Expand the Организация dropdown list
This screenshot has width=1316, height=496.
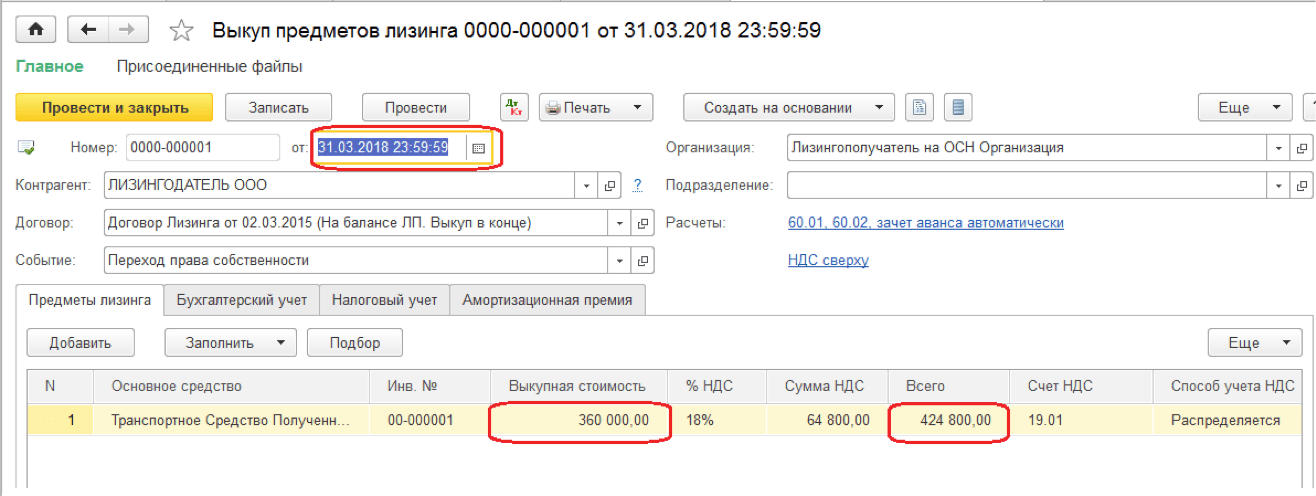tap(1279, 148)
